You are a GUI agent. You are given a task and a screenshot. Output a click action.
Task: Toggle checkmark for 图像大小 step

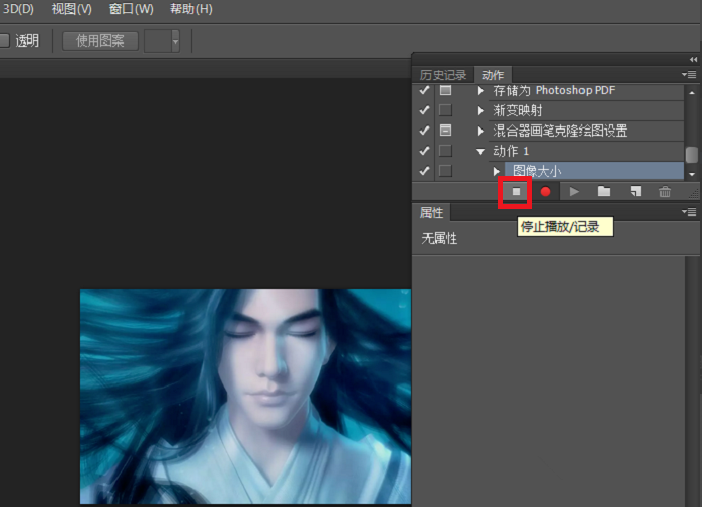[424, 171]
